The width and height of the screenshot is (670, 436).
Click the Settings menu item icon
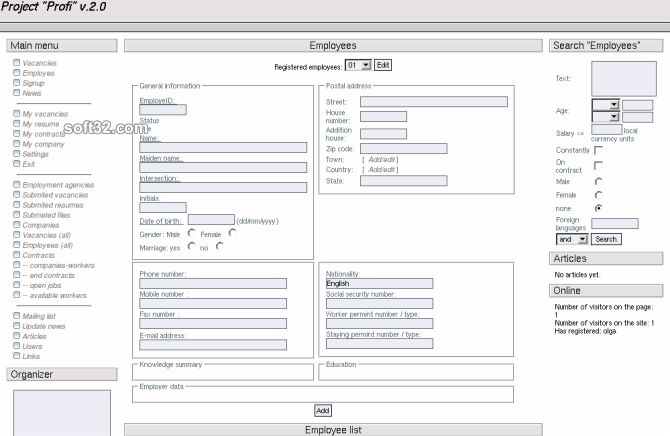point(17,154)
